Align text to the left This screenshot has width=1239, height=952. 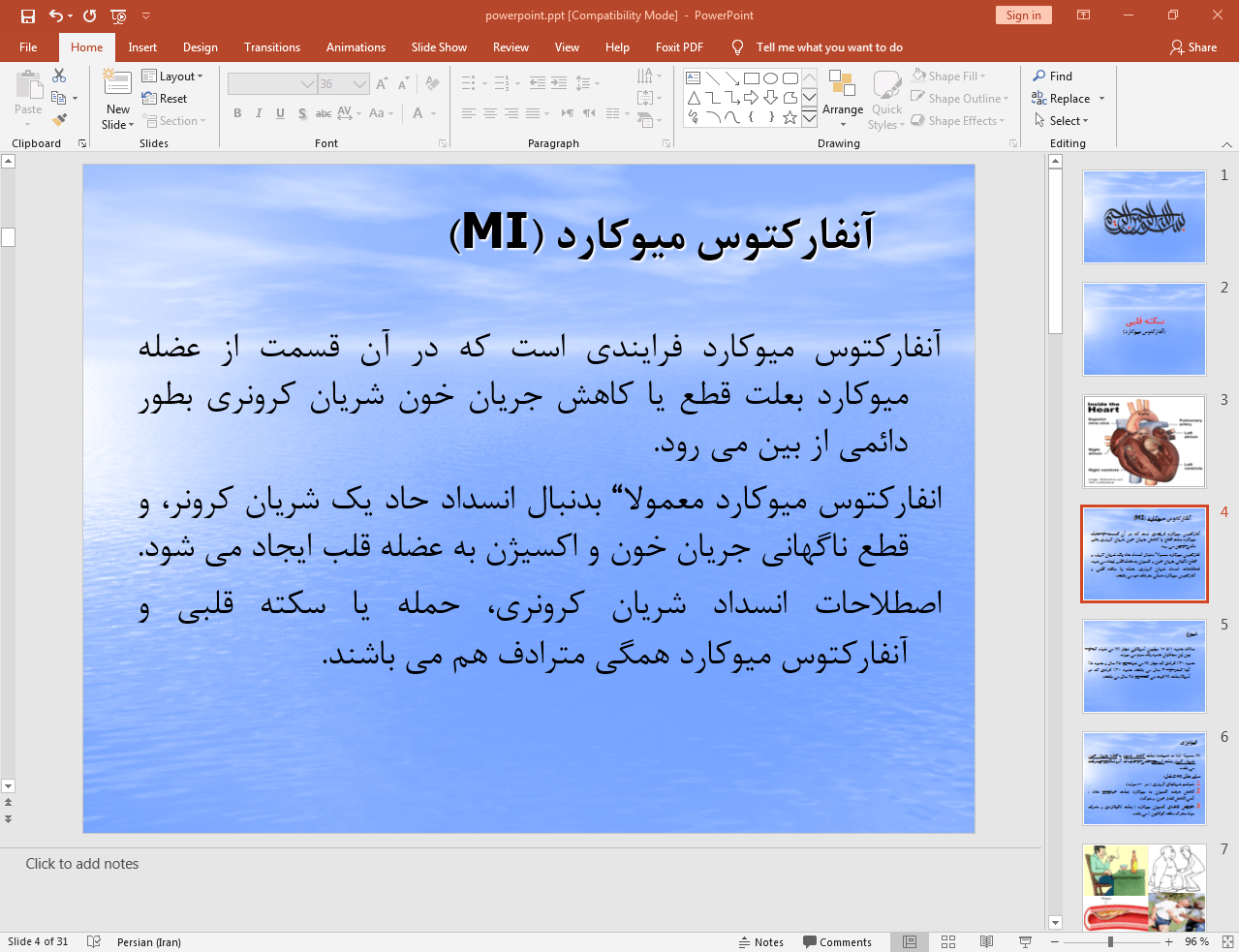point(469,113)
